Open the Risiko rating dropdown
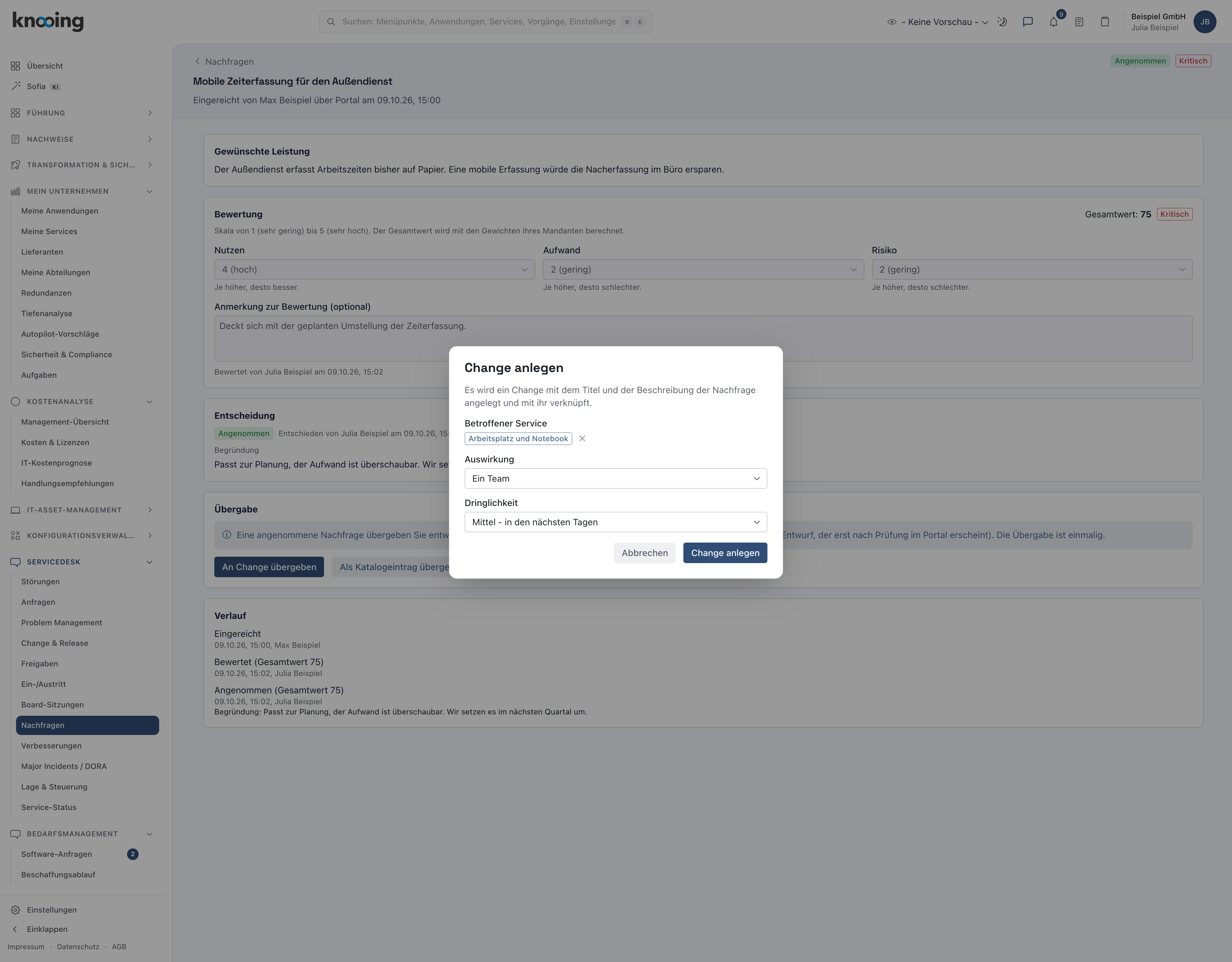 click(x=1032, y=270)
